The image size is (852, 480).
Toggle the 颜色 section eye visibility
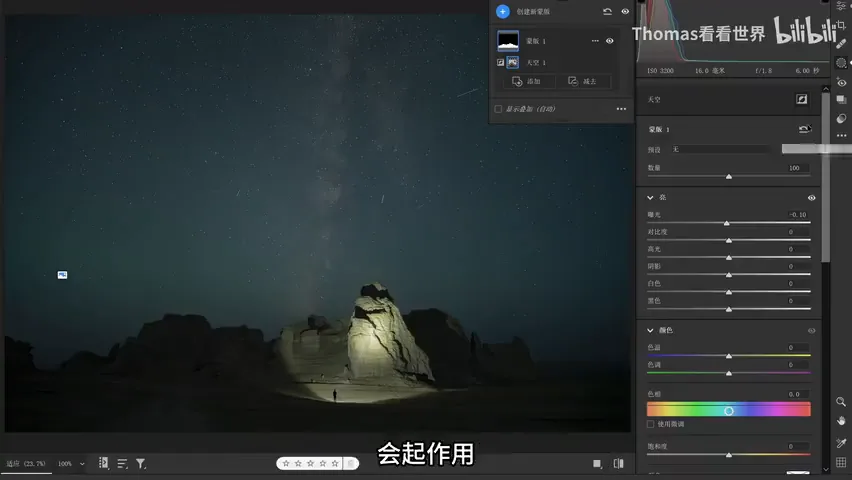coord(811,331)
